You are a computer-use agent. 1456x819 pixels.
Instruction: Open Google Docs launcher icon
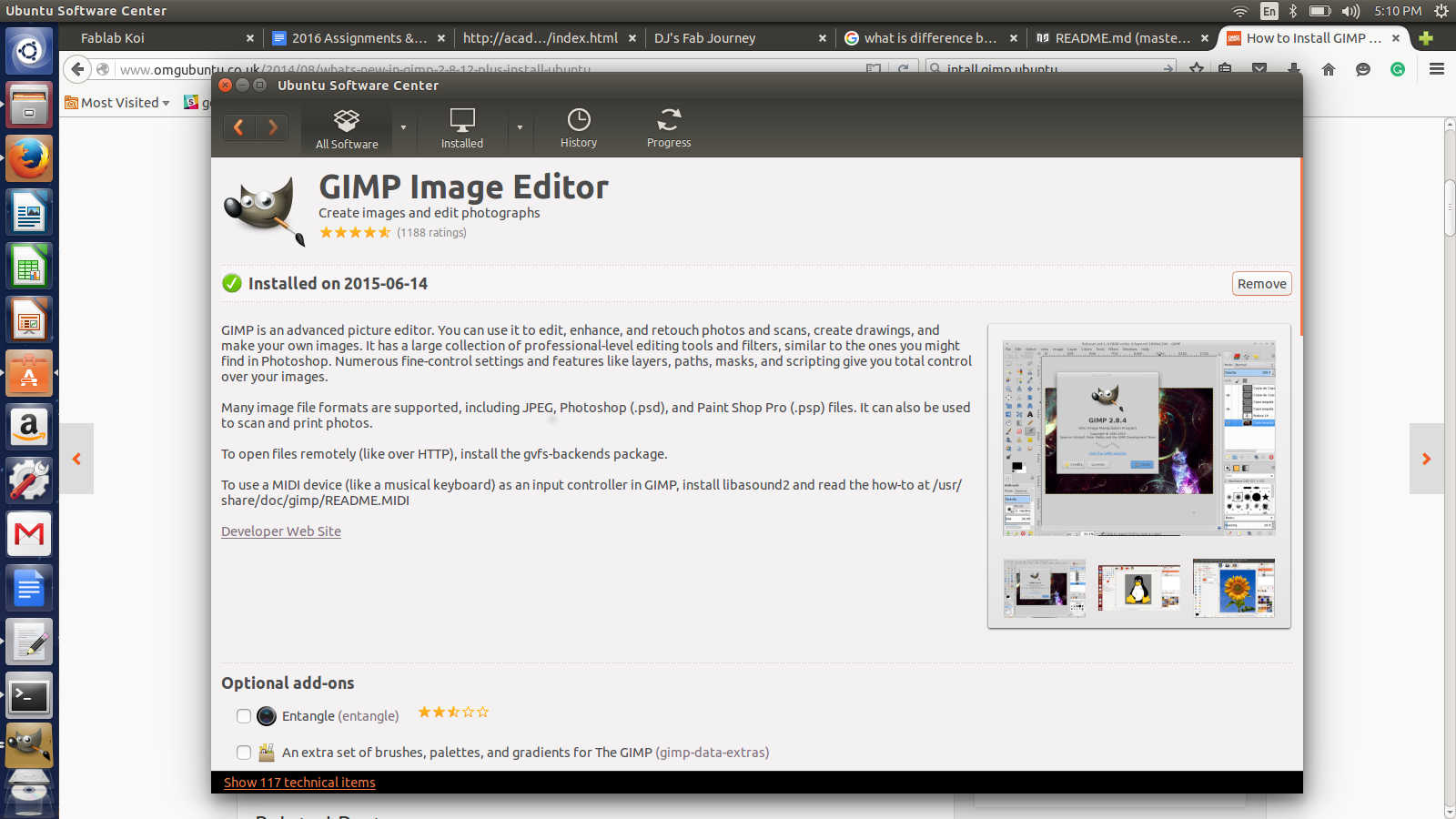(29, 588)
